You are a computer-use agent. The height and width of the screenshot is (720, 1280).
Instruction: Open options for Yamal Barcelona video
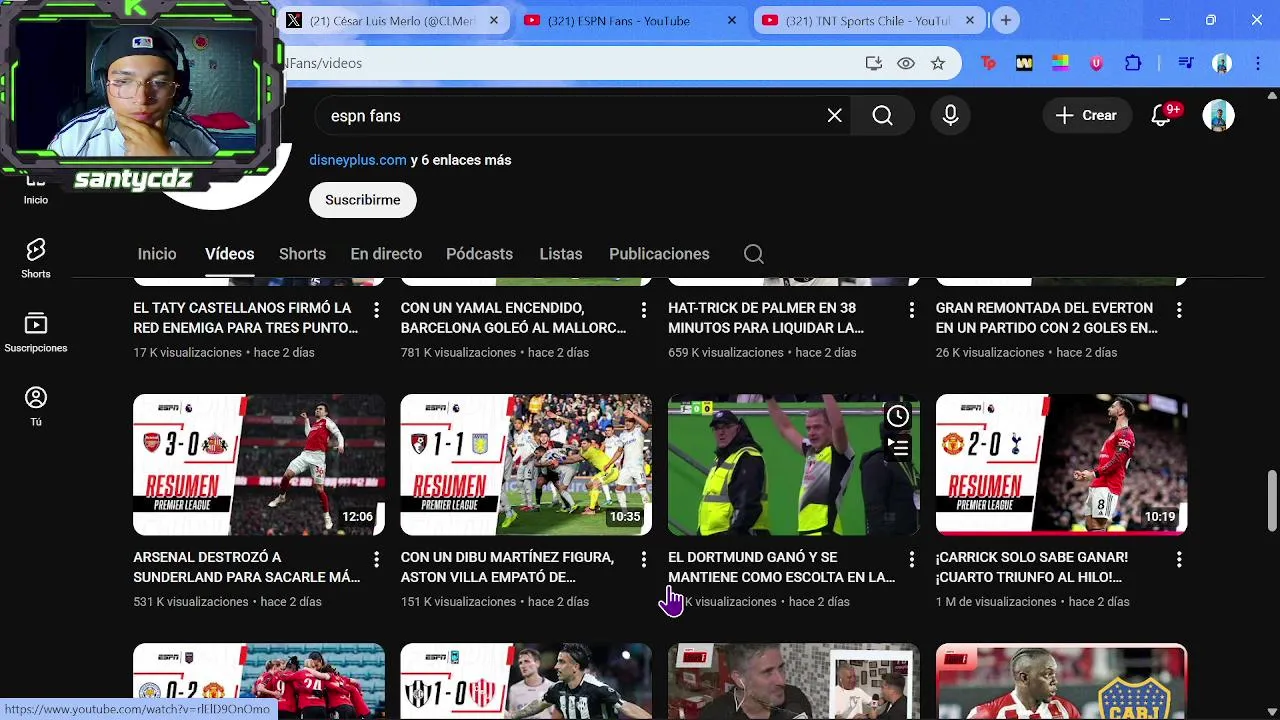click(644, 311)
